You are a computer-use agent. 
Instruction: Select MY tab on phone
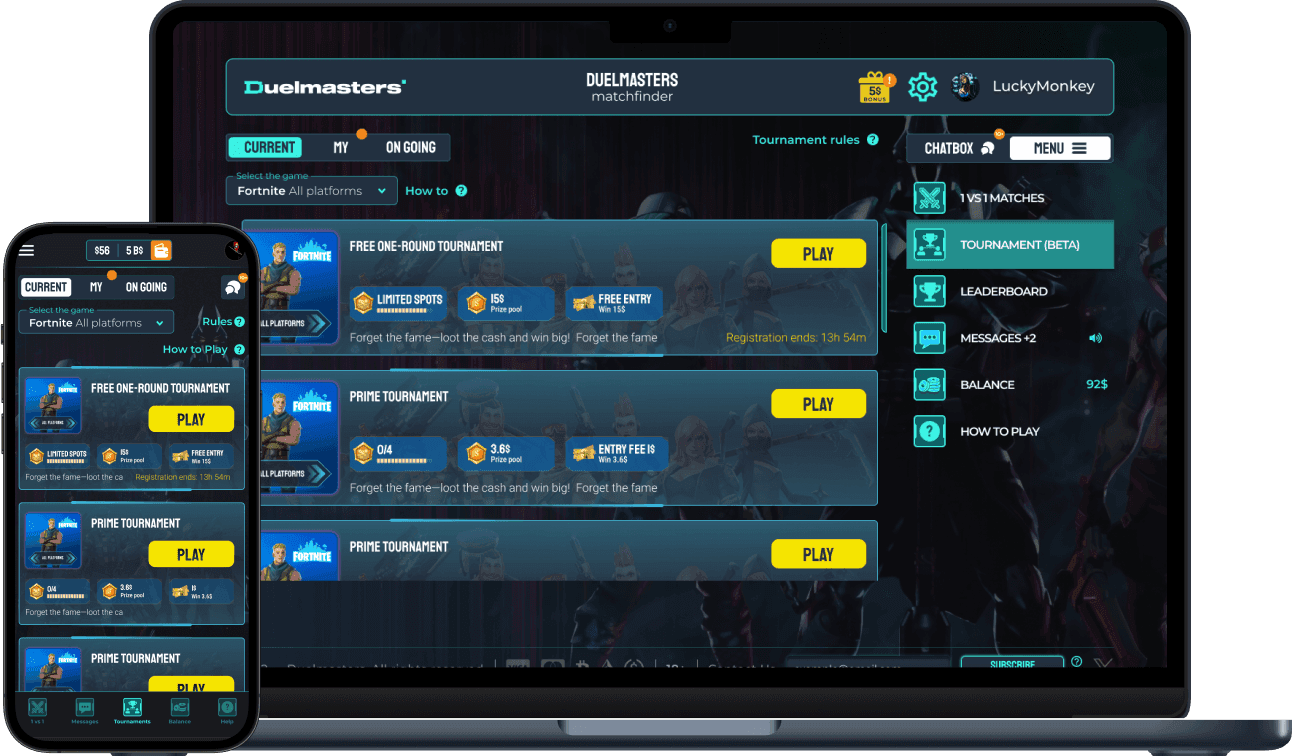click(96, 287)
